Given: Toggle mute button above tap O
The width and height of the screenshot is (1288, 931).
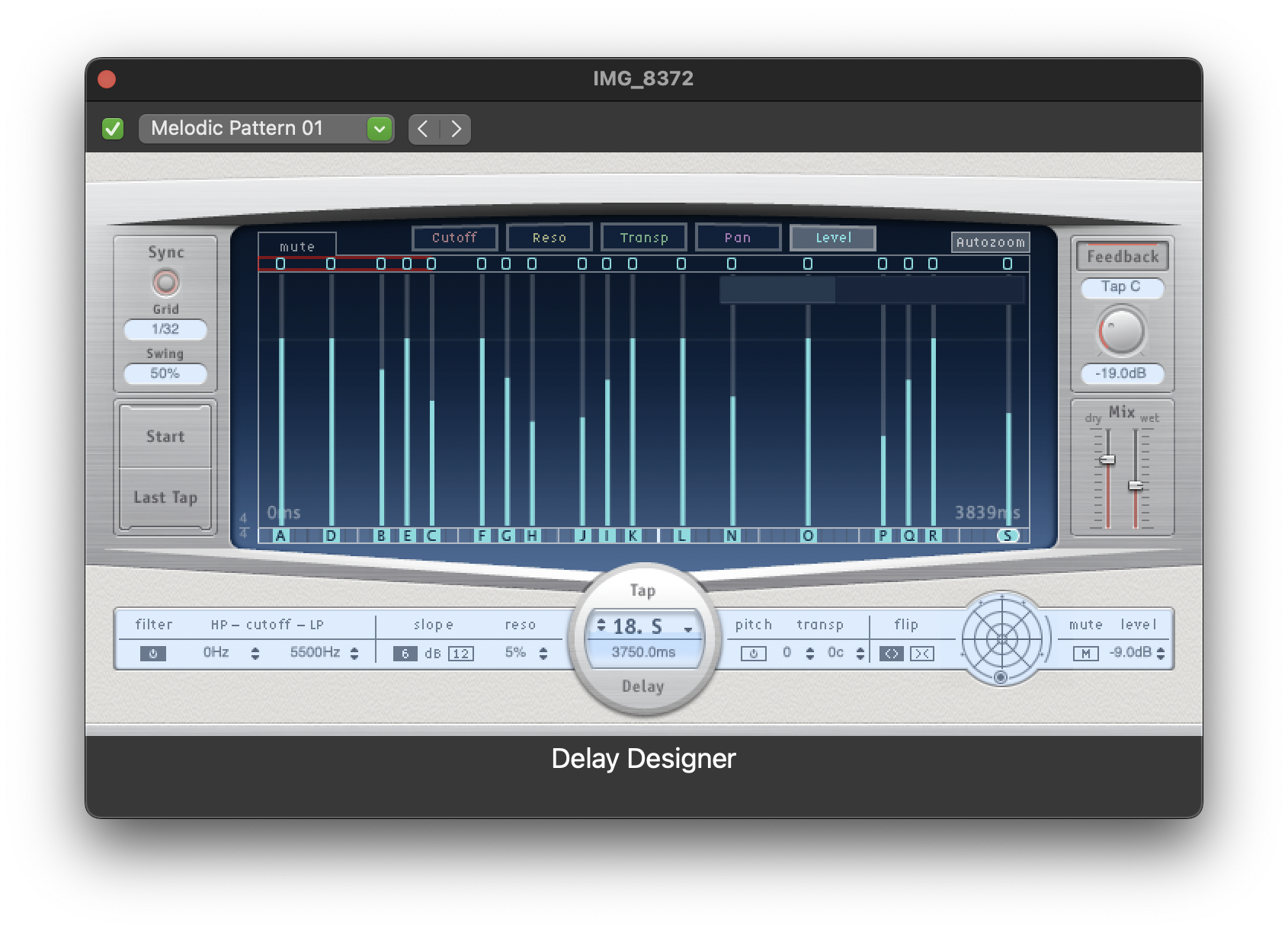Looking at the screenshot, I should tap(808, 264).
